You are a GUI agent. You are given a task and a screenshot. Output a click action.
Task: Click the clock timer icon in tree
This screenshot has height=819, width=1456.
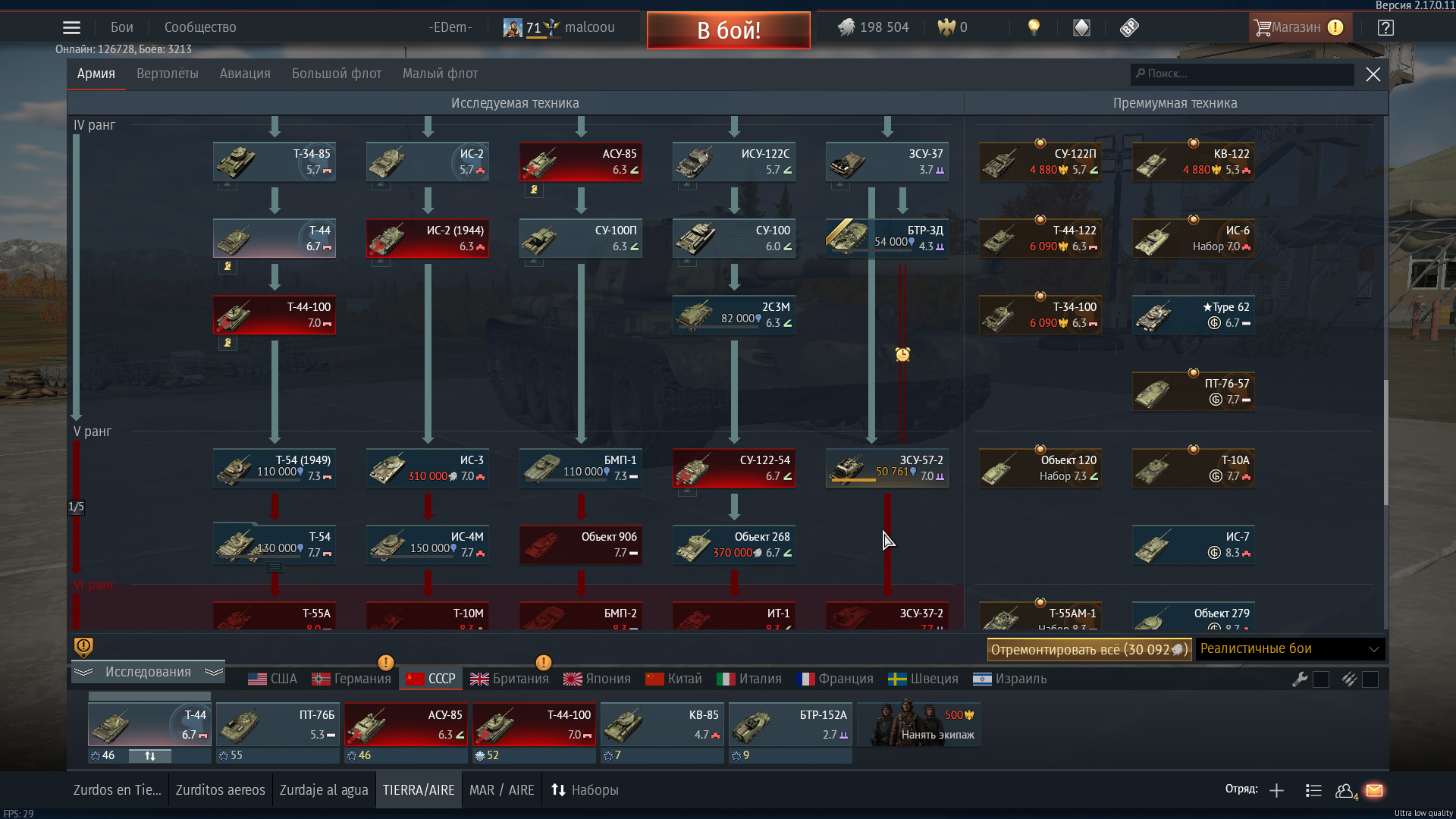pyautogui.click(x=902, y=354)
